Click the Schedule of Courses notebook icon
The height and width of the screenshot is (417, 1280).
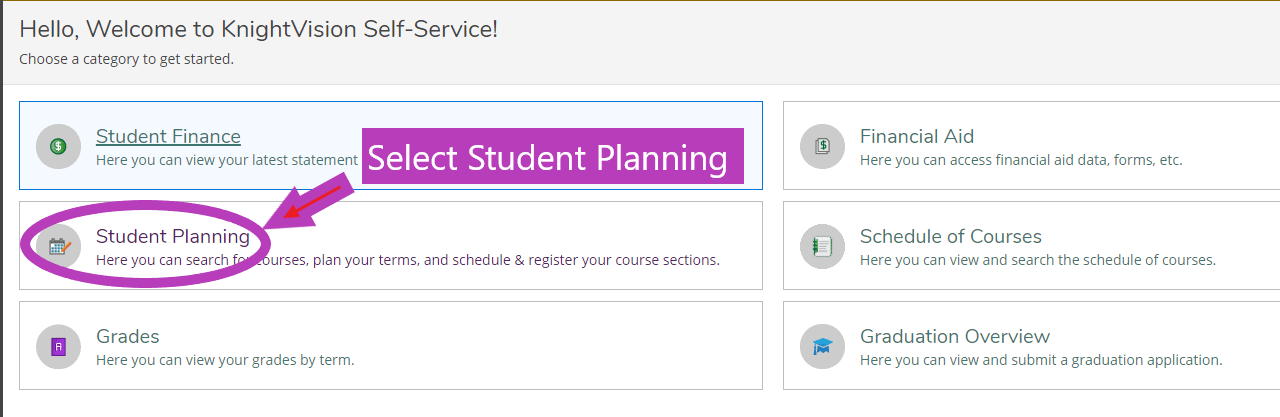[822, 246]
